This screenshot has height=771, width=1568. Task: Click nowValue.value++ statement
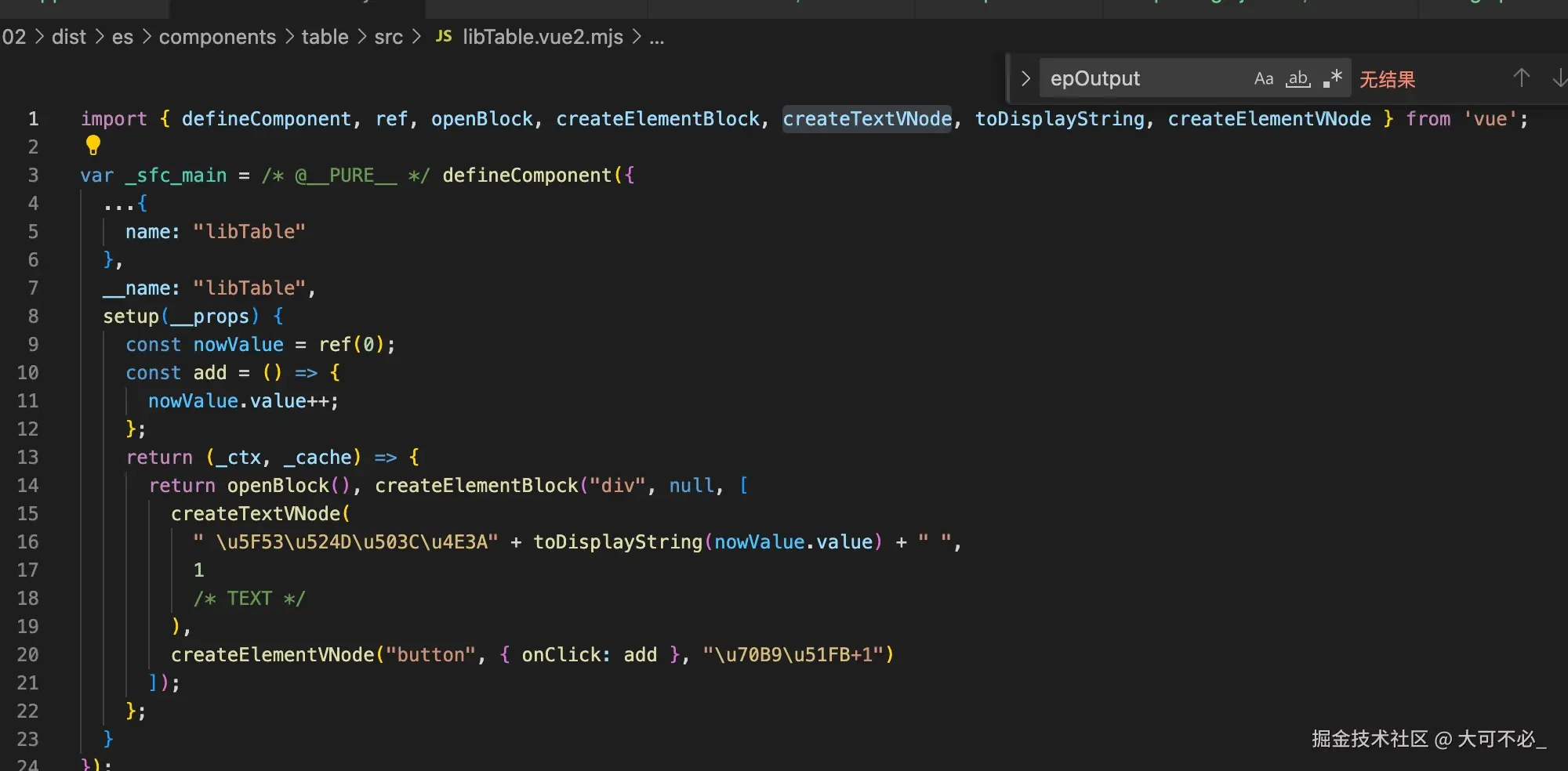coord(243,400)
